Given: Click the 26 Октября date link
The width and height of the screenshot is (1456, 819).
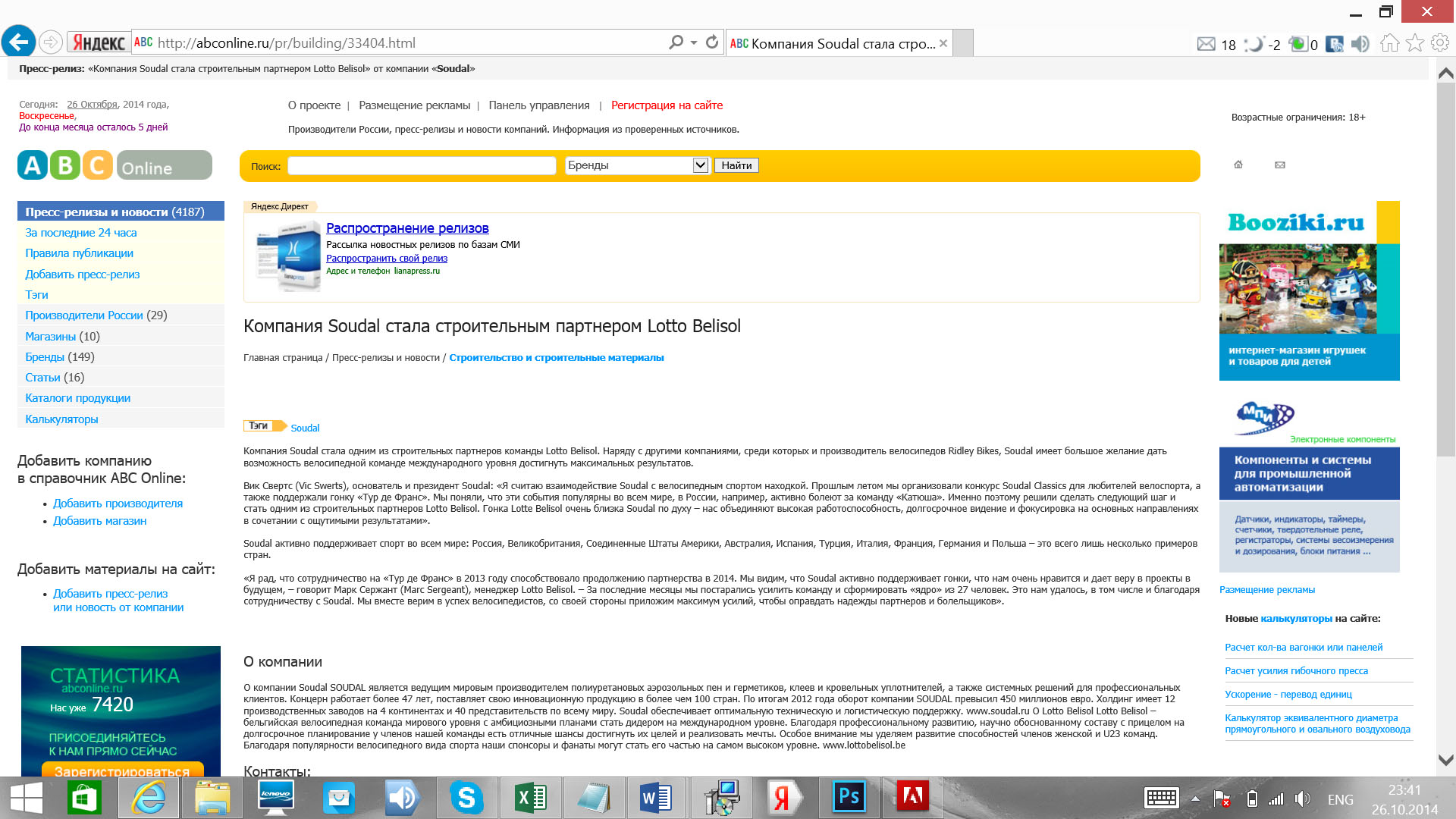Looking at the screenshot, I should click(x=92, y=105).
